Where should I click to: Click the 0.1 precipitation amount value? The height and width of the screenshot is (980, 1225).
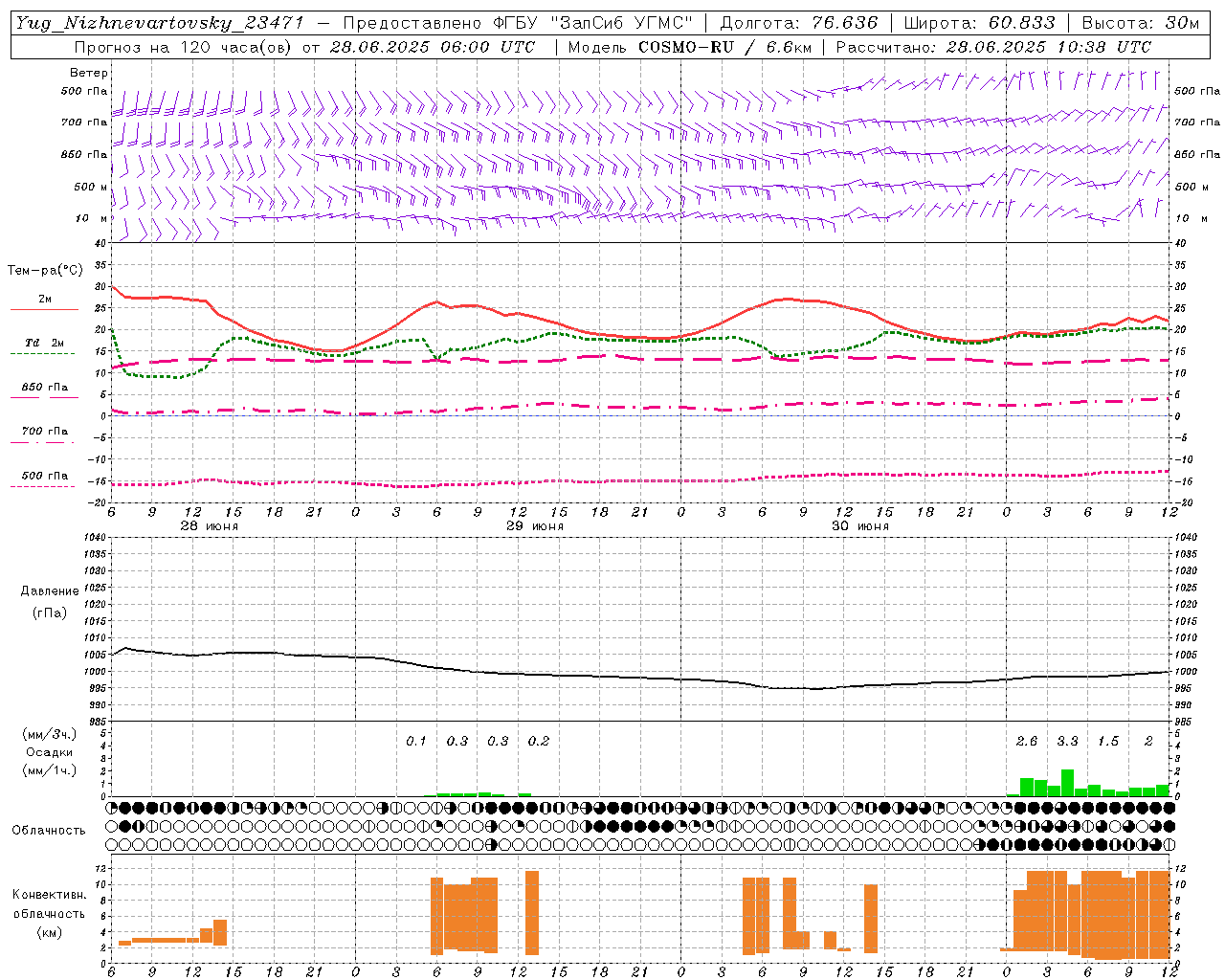416,741
